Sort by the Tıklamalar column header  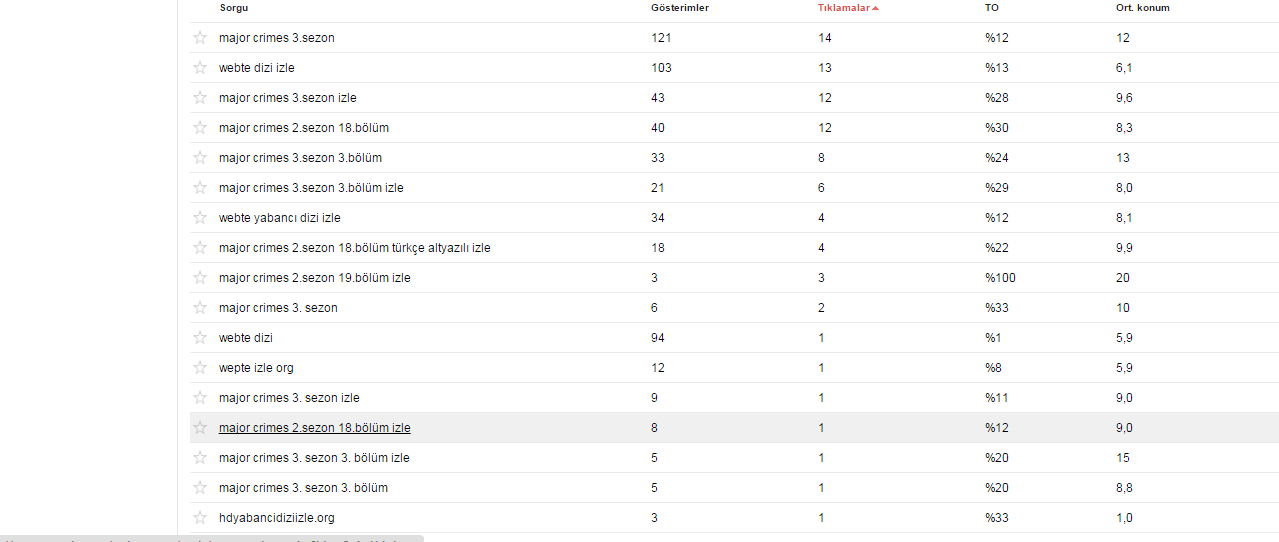[844, 8]
